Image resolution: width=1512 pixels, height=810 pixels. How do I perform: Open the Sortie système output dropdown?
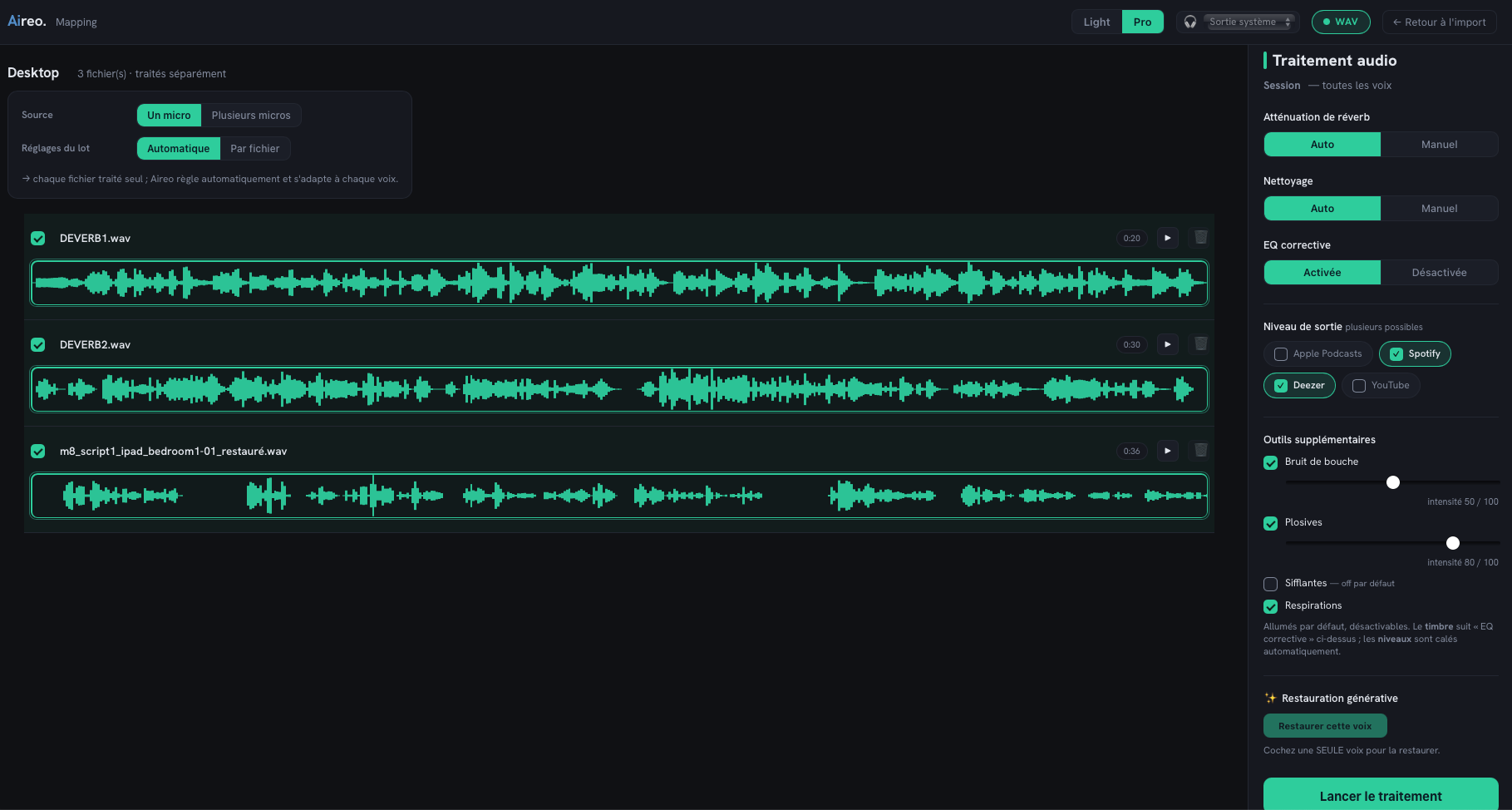[1250, 22]
